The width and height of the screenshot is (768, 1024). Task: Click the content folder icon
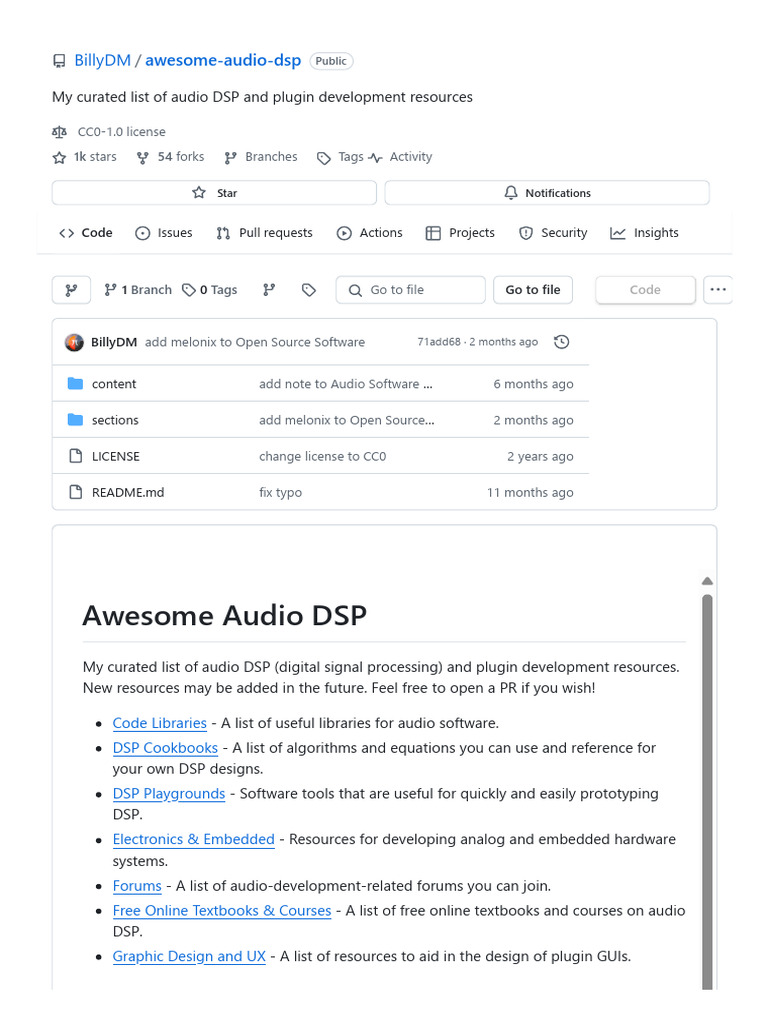coord(76,383)
